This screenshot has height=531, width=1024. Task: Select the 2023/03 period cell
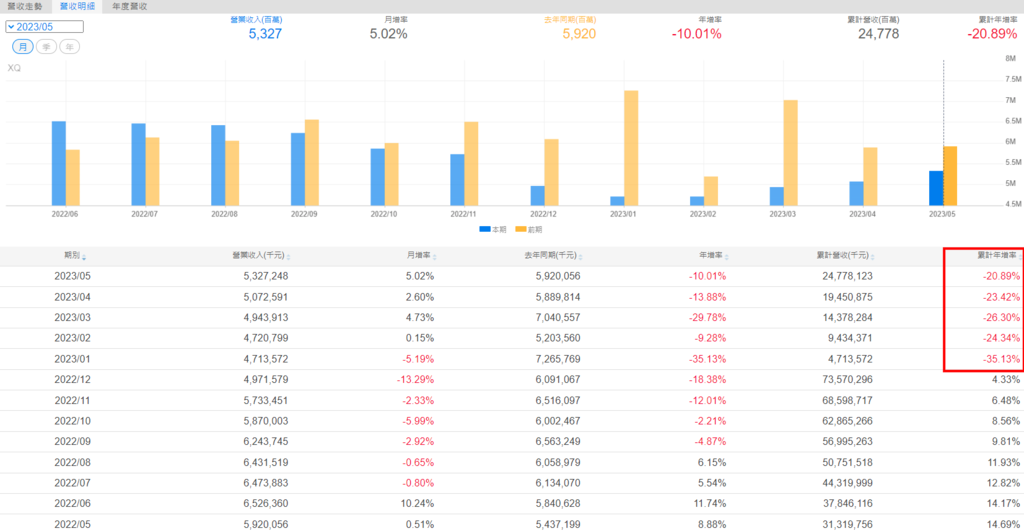[72, 317]
